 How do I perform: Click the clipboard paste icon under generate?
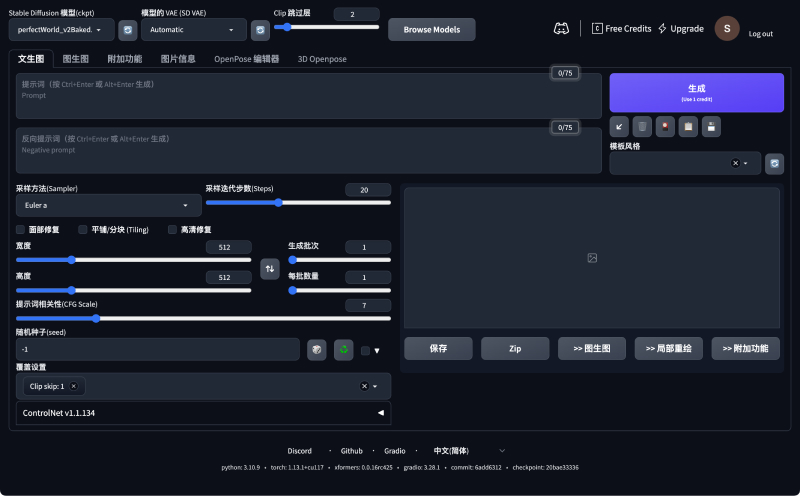tap(688, 126)
